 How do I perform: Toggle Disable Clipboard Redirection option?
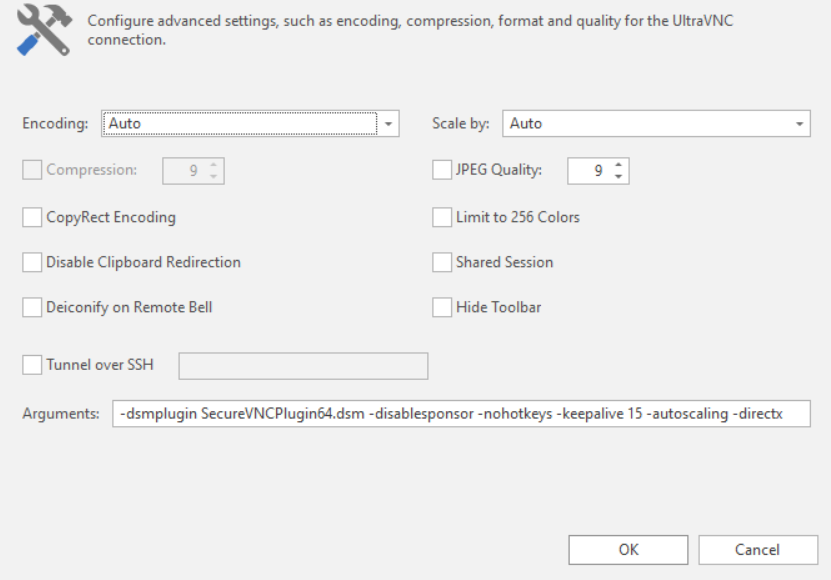(x=32, y=262)
